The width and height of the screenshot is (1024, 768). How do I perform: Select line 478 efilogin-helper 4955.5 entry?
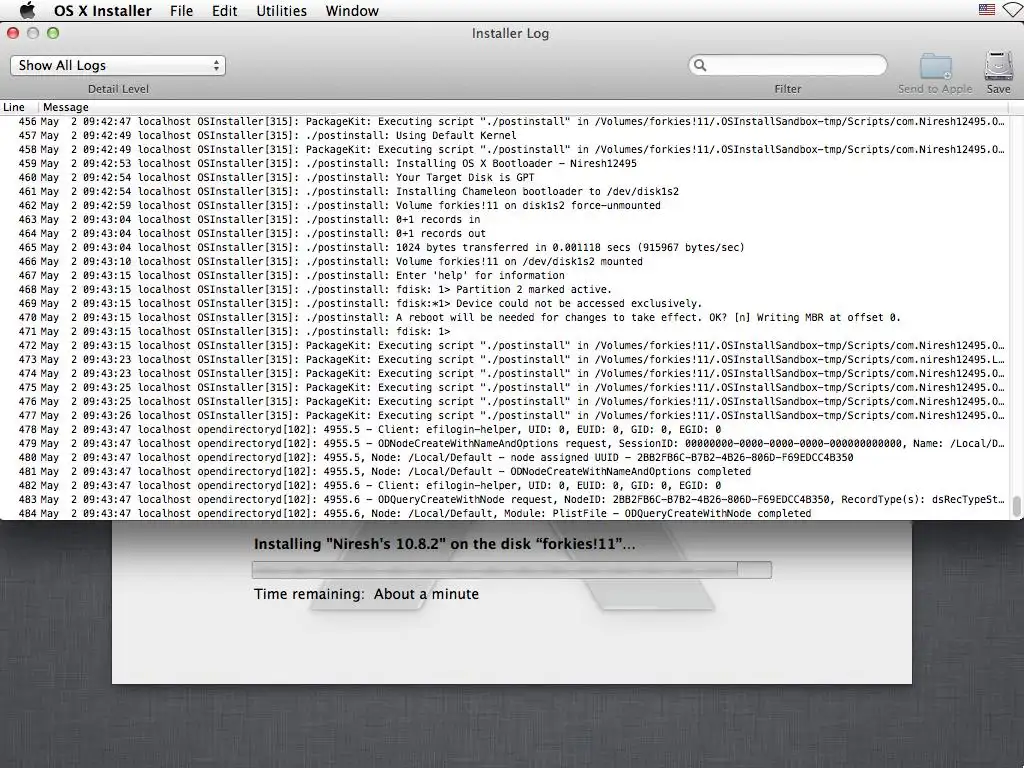pos(506,430)
